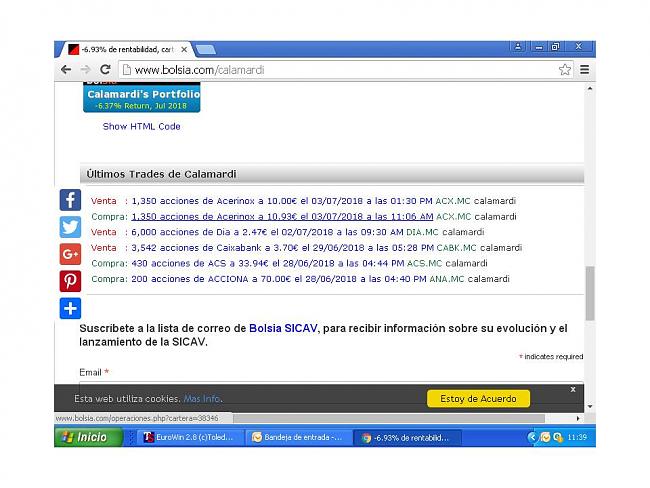Go forward with browser forward arrow
Screen dimensions: 650x488
coord(85,70)
